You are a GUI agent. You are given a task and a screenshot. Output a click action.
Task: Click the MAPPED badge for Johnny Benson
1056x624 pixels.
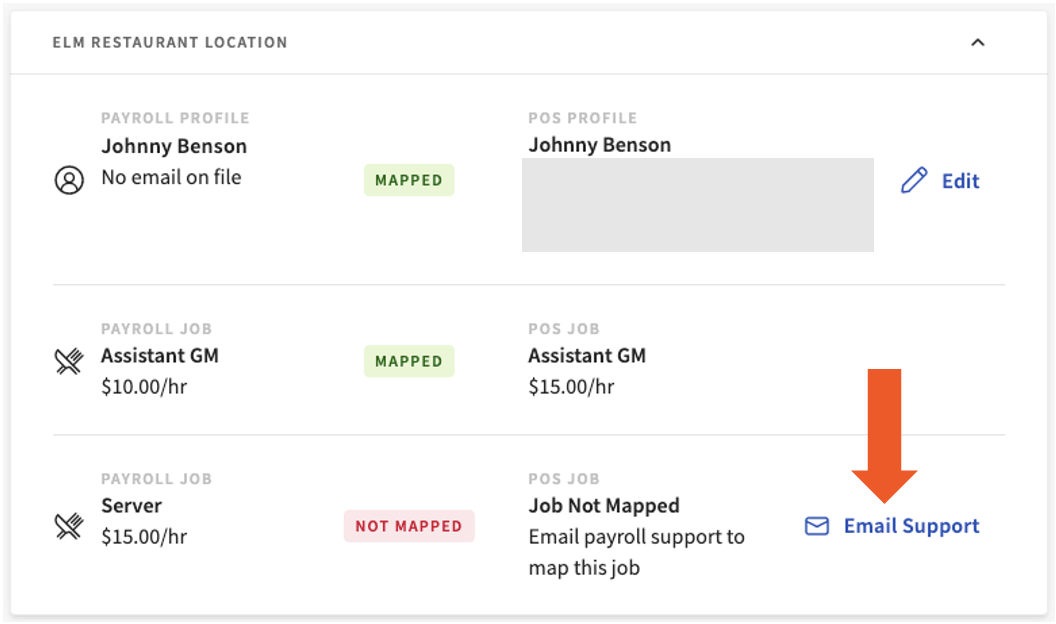click(408, 180)
